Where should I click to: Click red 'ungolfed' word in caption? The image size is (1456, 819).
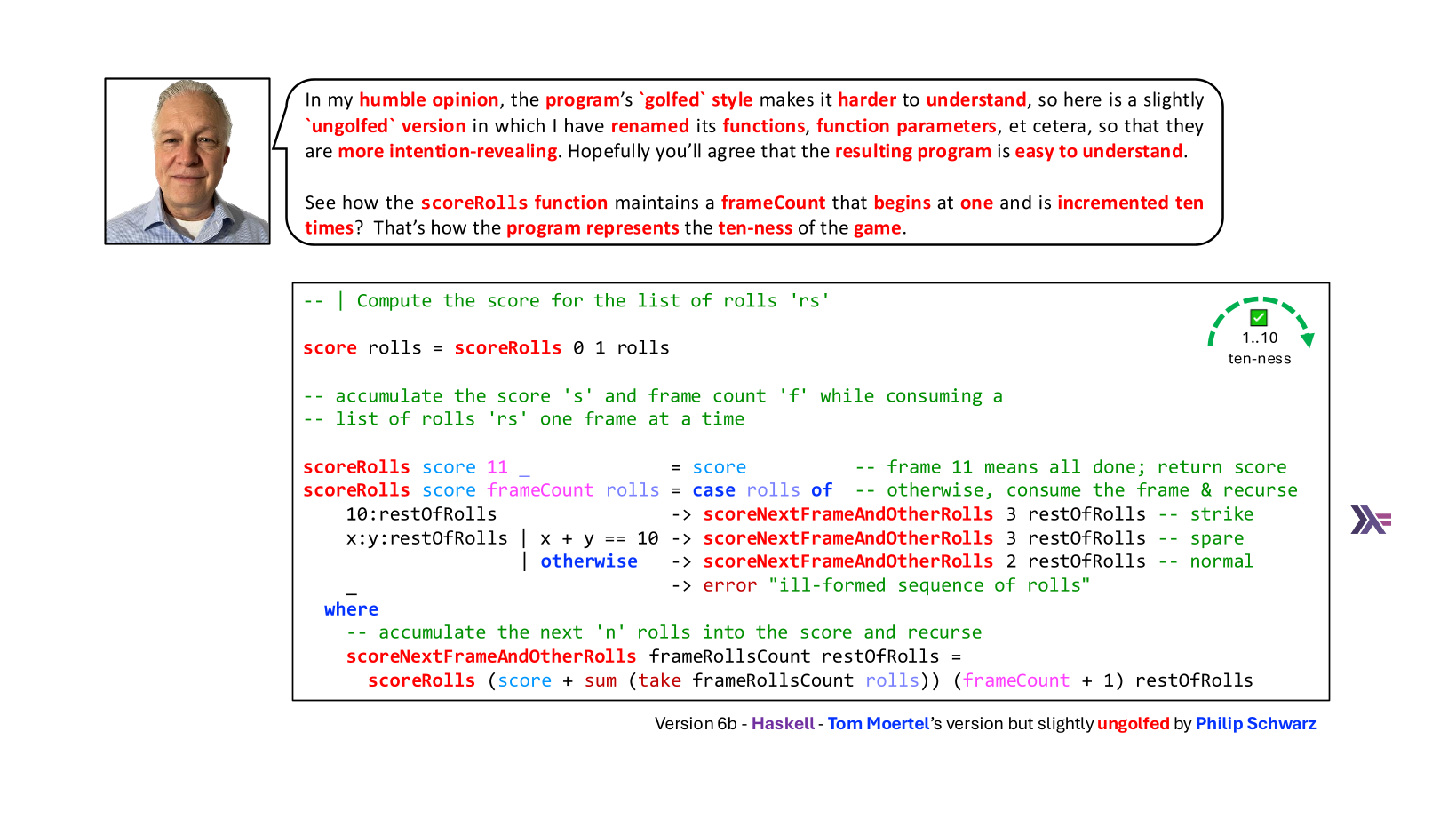coord(1133,723)
